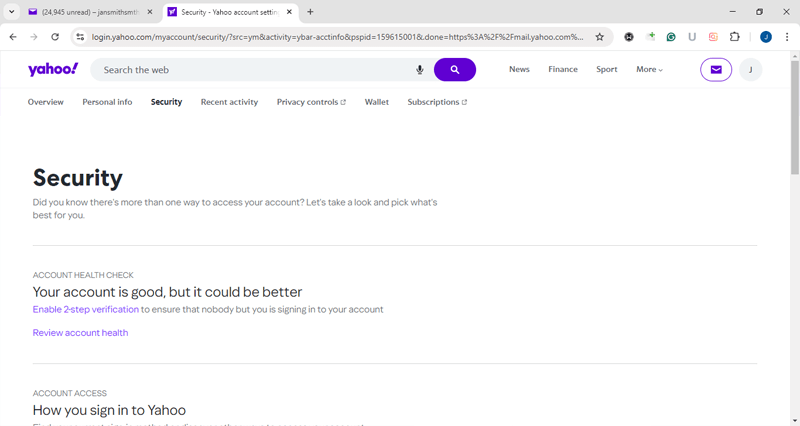Go to the Wallet tab
The height and width of the screenshot is (426, 800).
377,102
